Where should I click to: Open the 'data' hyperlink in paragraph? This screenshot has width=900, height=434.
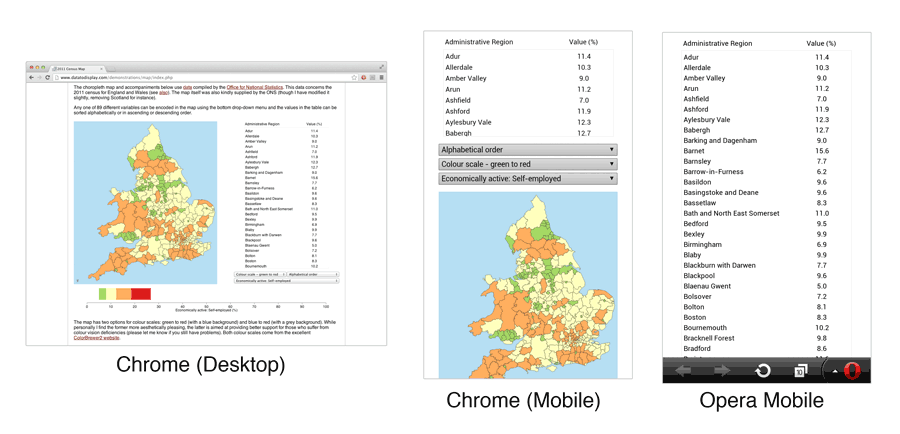pos(187,87)
